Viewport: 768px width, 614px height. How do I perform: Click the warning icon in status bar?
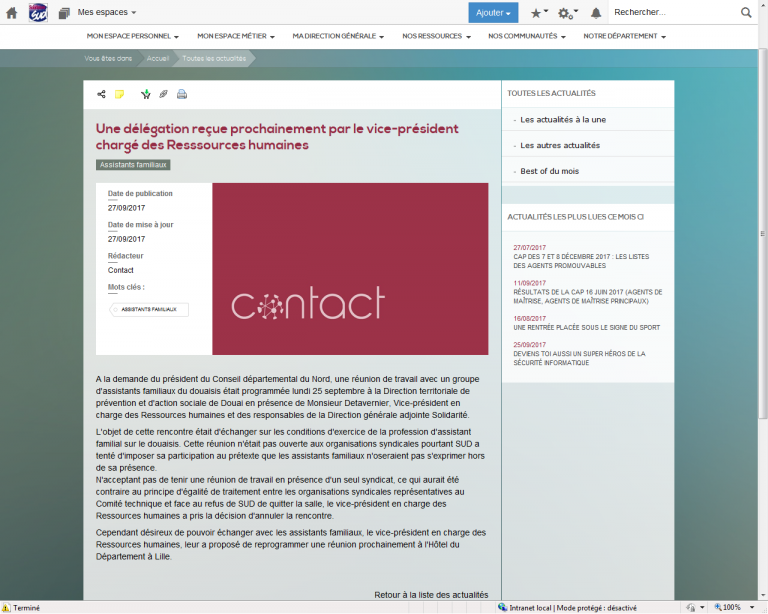[x=6, y=608]
